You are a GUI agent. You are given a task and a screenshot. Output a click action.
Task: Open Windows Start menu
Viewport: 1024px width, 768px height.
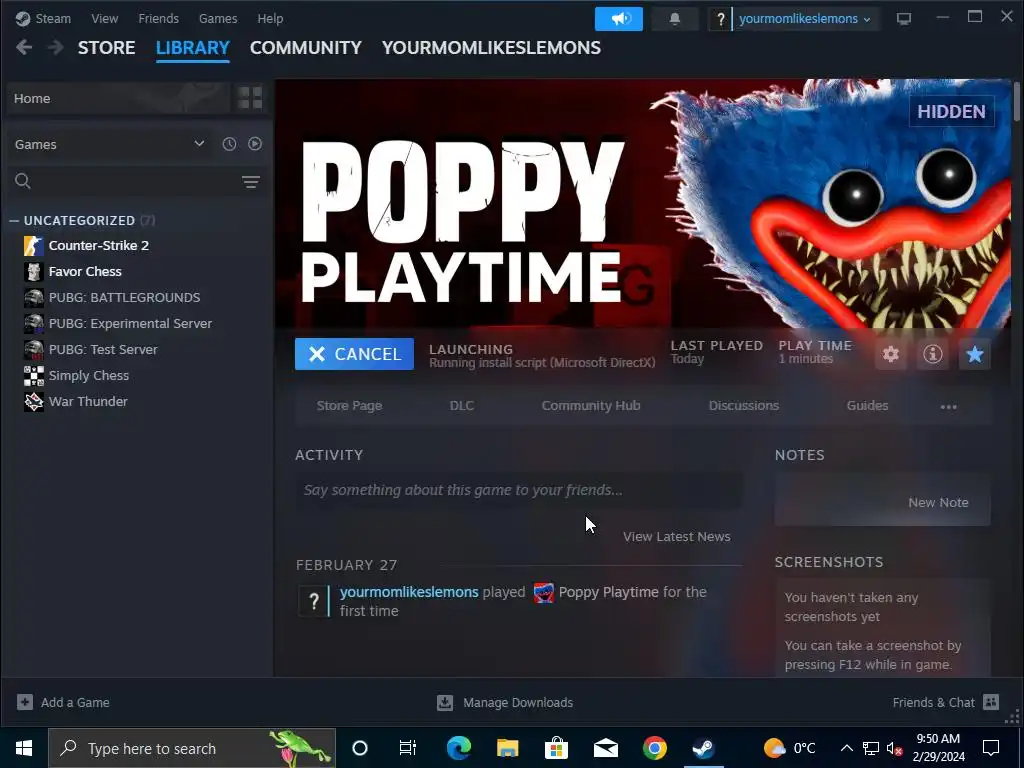pyautogui.click(x=24, y=748)
